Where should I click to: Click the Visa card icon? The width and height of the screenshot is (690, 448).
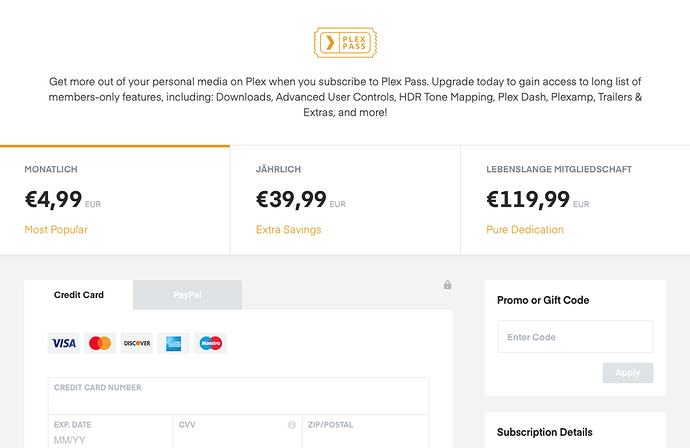coord(64,343)
